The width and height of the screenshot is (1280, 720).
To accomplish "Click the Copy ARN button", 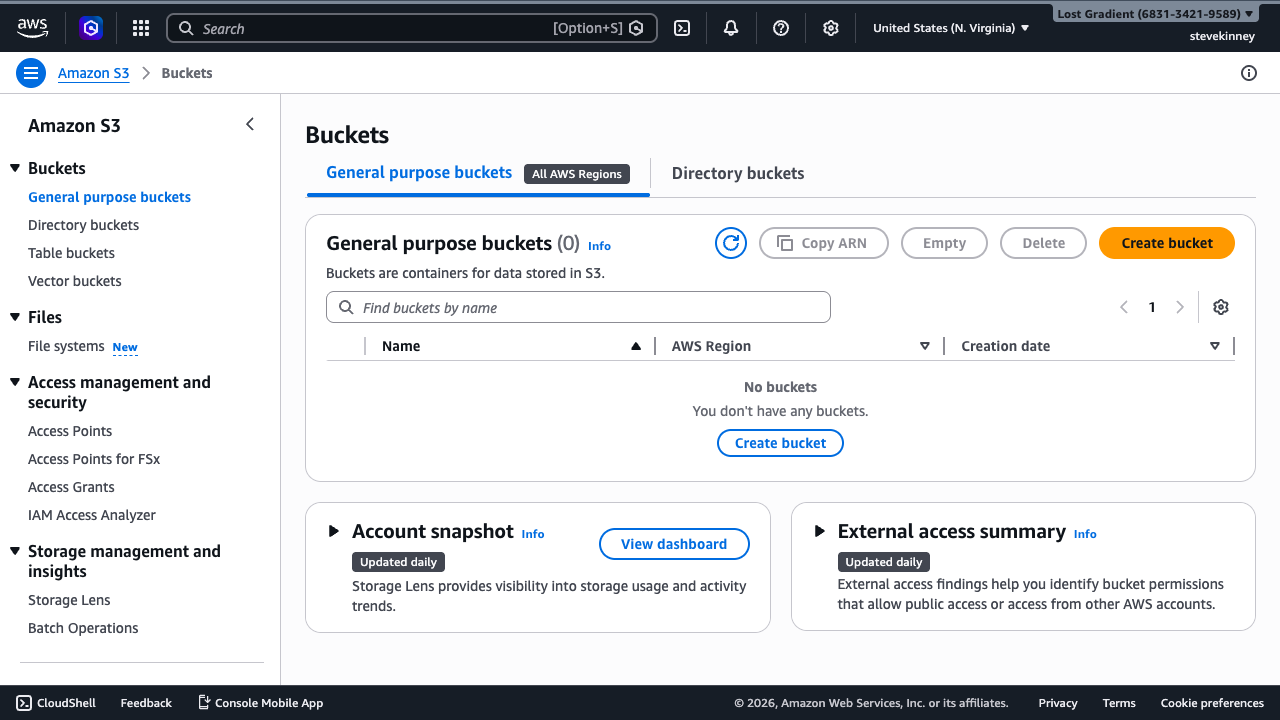I will click(824, 243).
